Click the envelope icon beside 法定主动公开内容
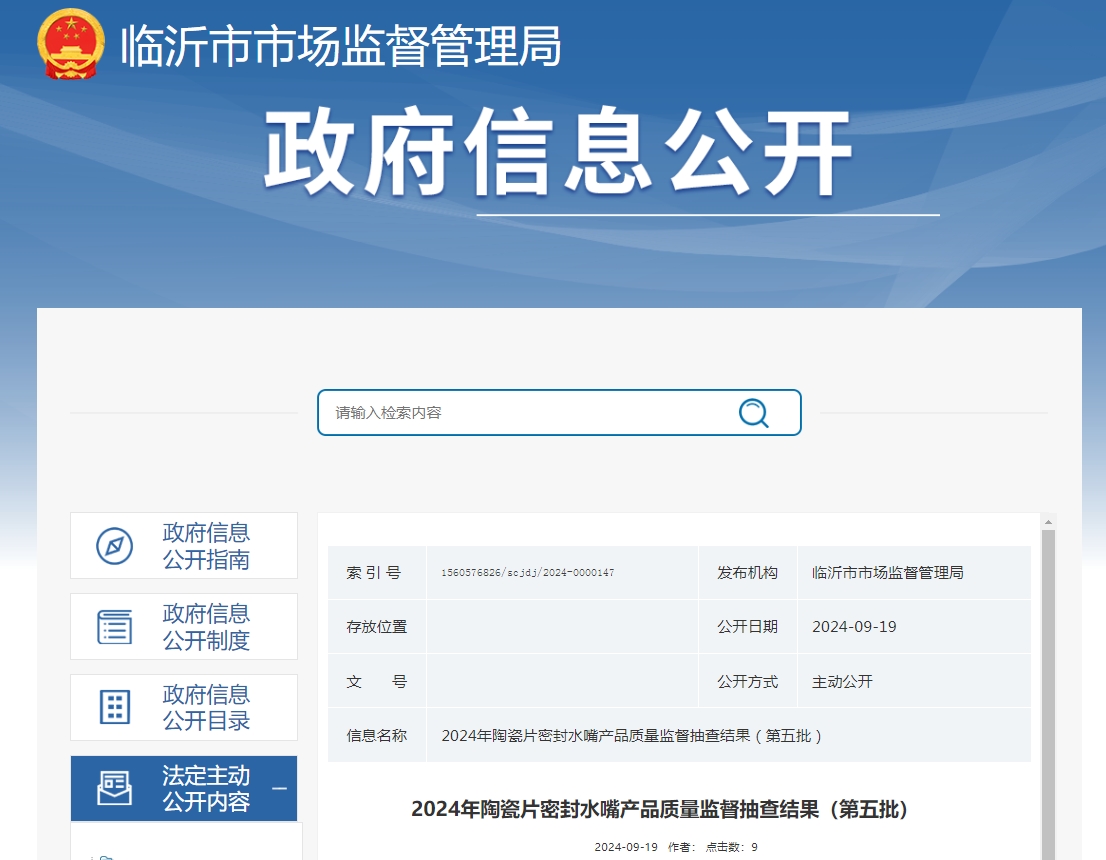Viewport: 1106px width, 860px height. tap(114, 789)
